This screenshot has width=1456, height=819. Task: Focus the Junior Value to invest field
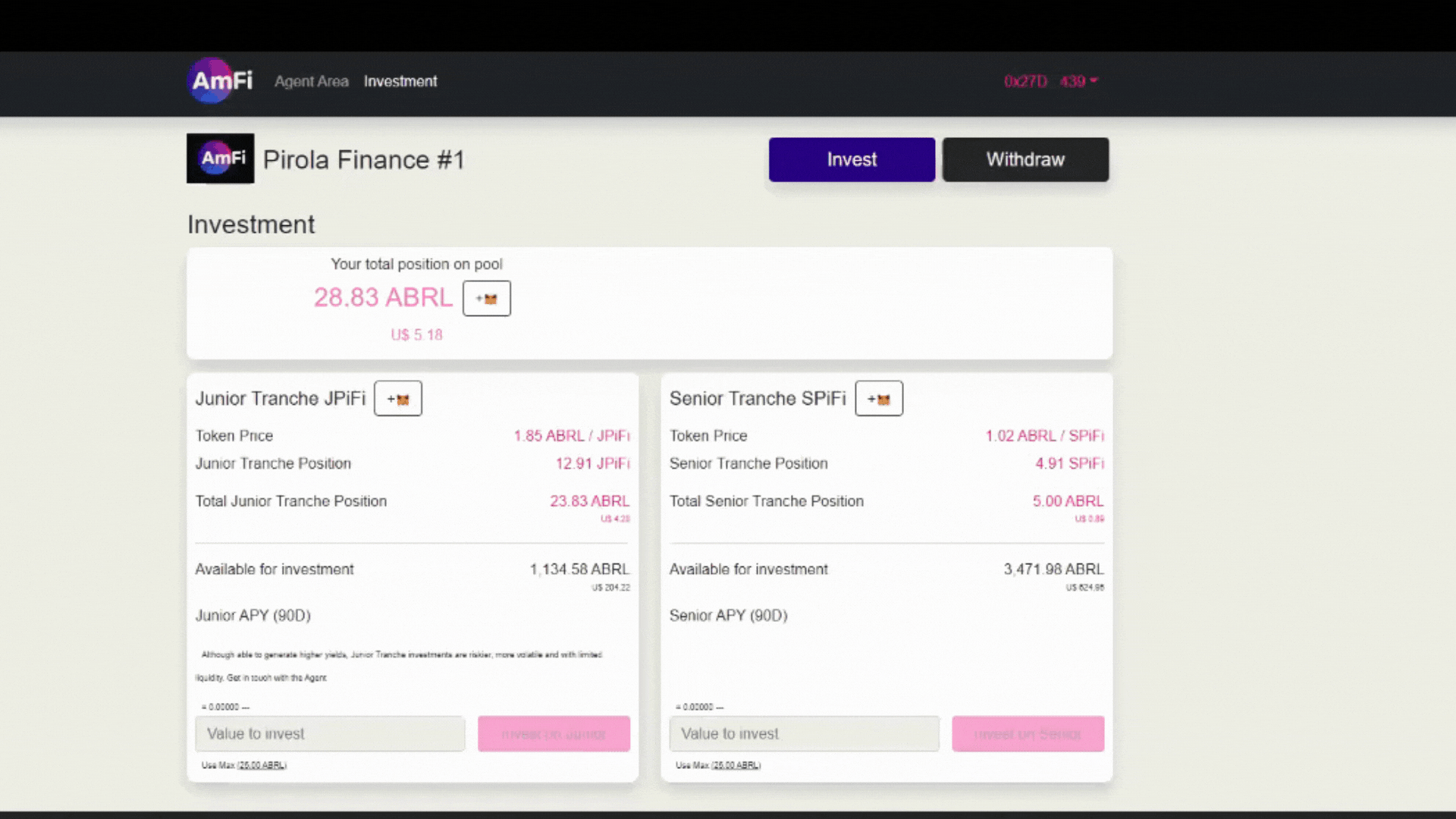tap(330, 734)
